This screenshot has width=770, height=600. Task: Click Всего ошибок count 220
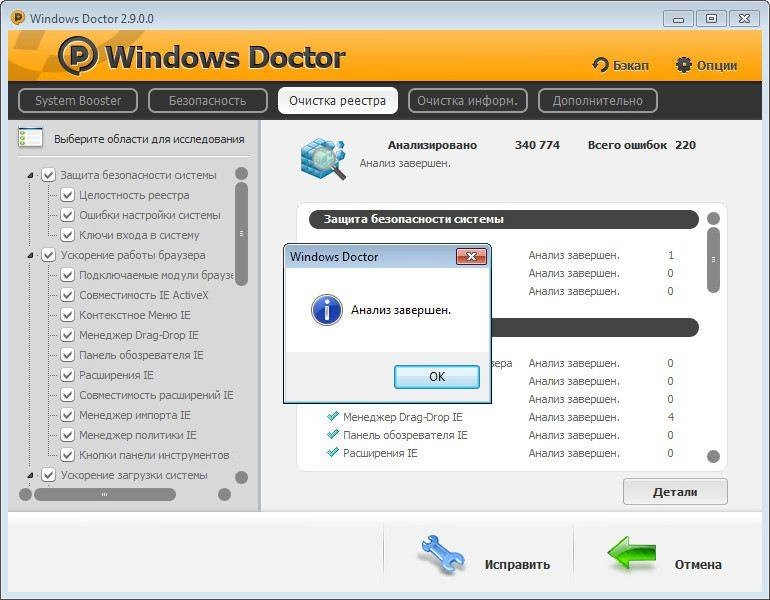point(686,145)
